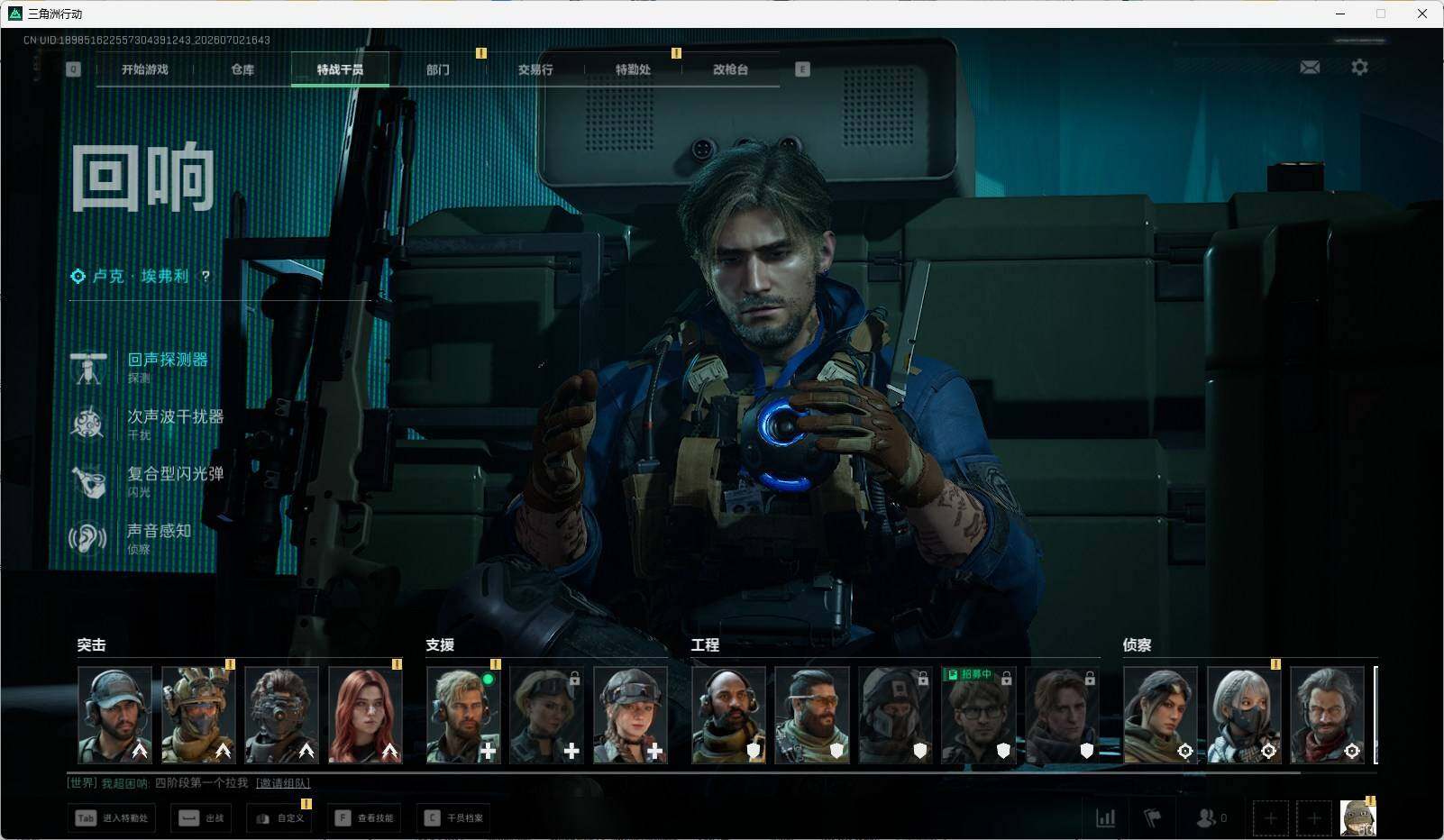
Task: Select the 声音感知 skill icon
Action: pos(88,538)
